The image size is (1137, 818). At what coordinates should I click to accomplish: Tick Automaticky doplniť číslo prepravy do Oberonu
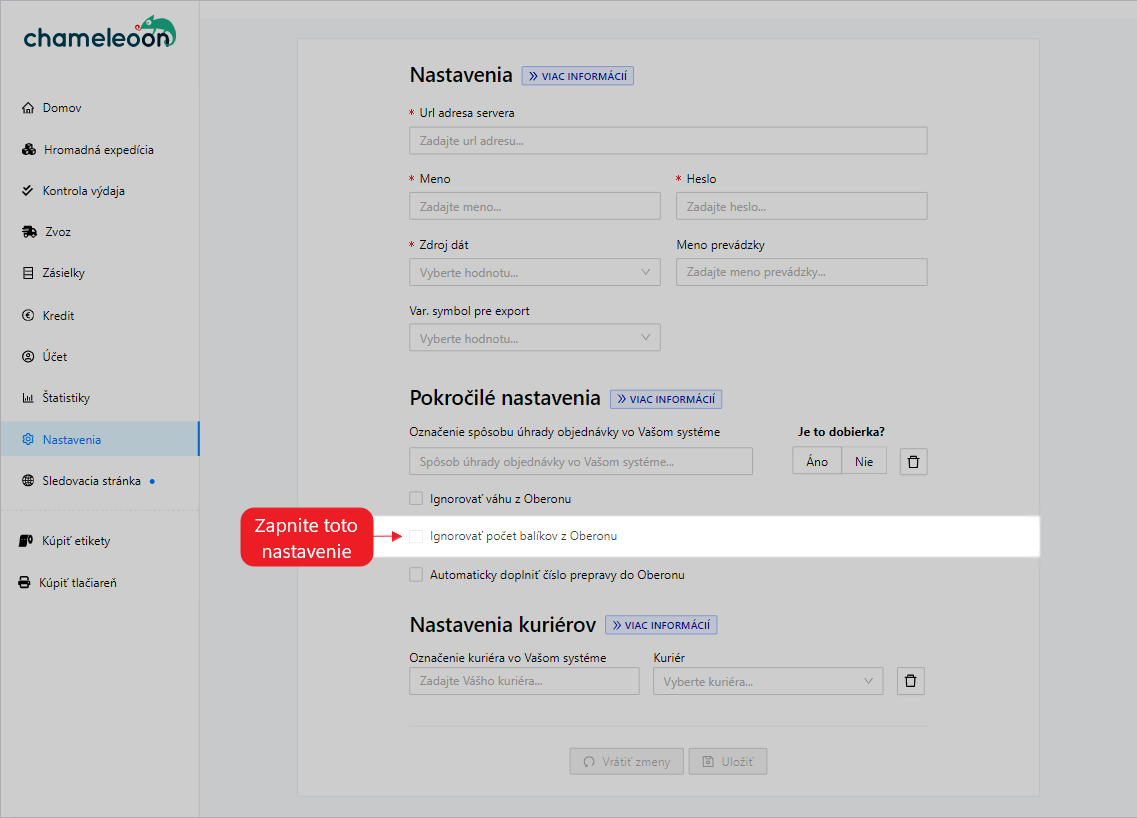tap(416, 575)
